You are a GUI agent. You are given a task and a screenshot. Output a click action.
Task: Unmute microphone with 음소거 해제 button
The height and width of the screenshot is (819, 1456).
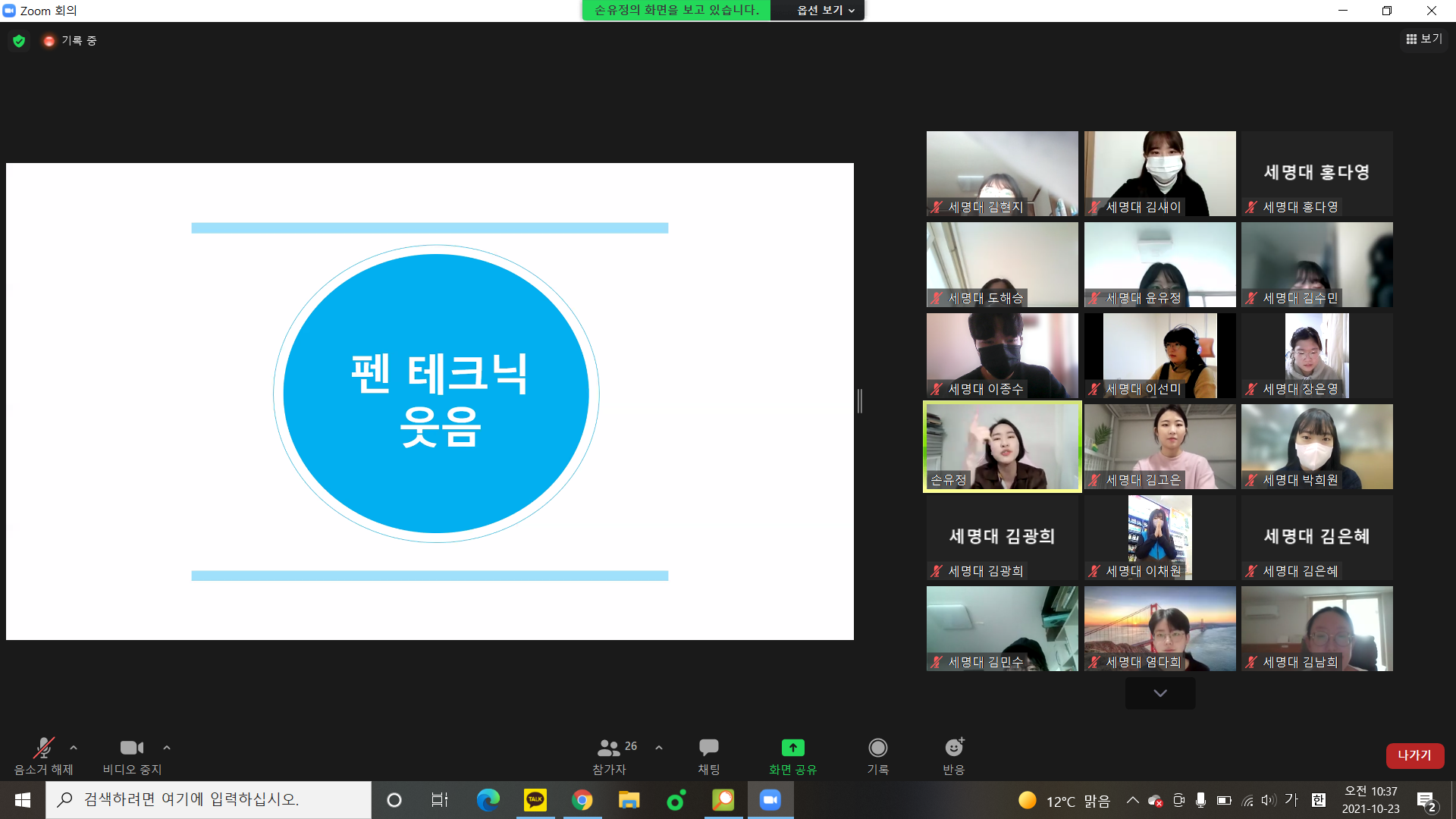(x=43, y=756)
